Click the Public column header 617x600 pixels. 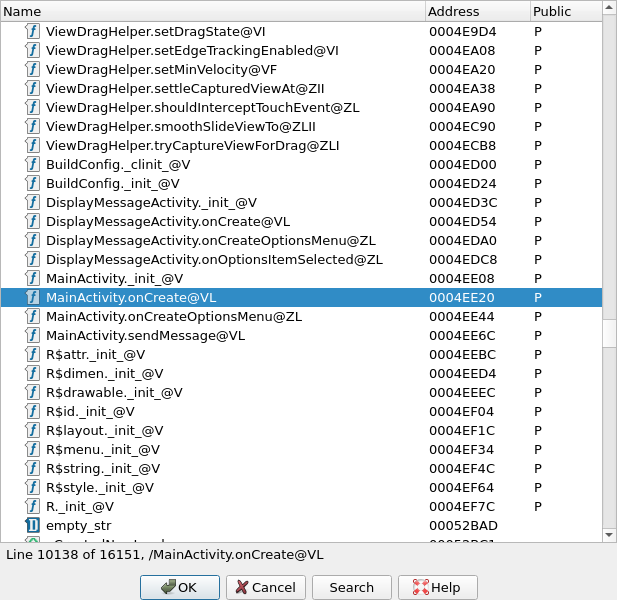[564, 11]
